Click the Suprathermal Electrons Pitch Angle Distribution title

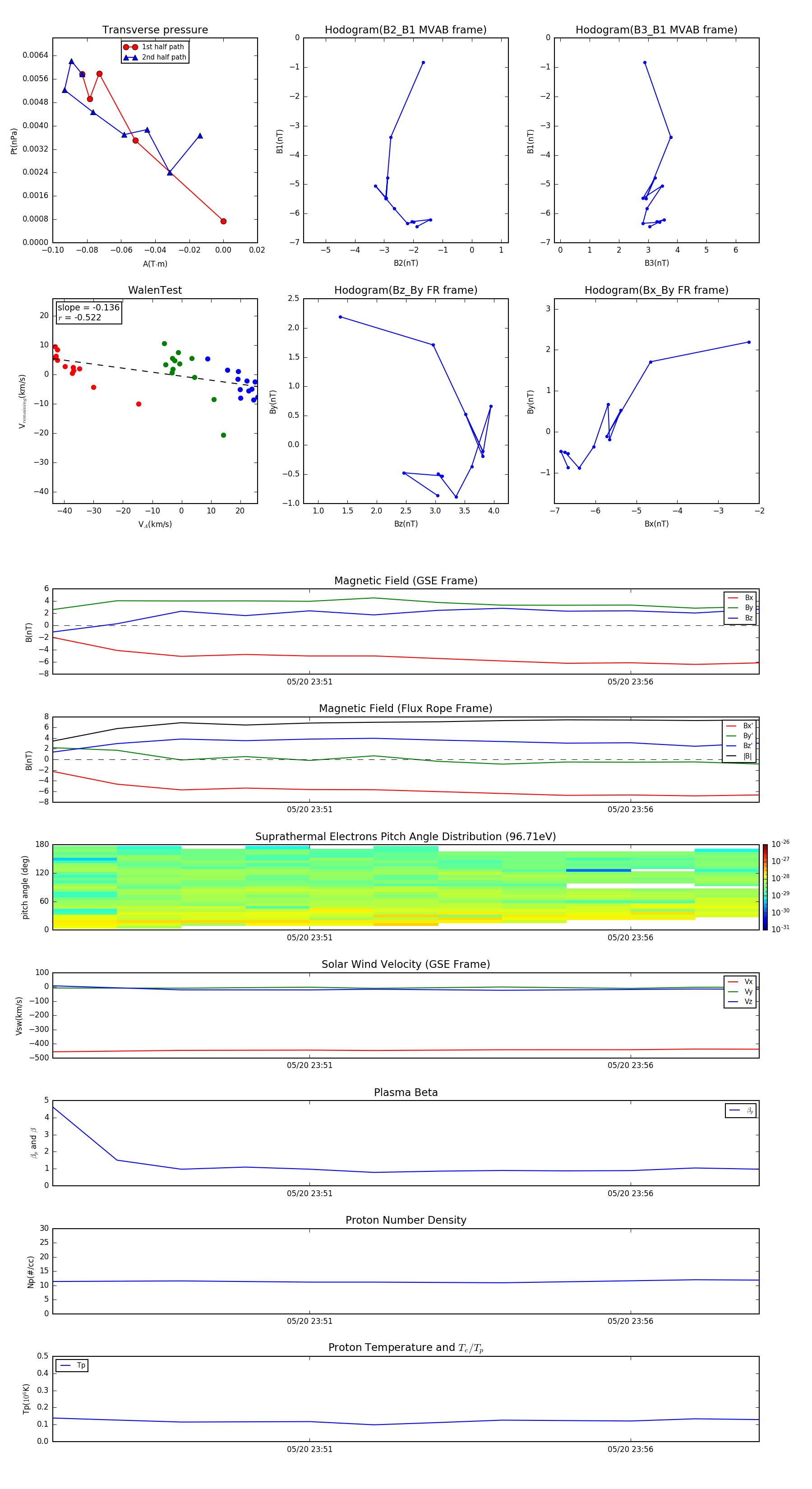(406, 837)
